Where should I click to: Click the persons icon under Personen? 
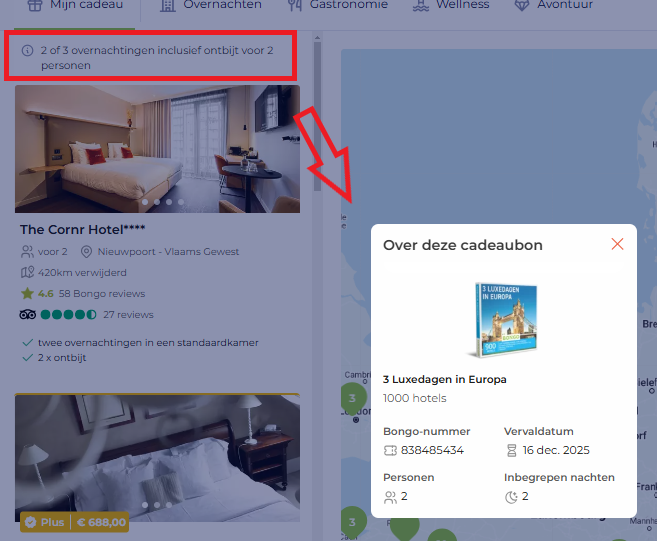click(x=390, y=497)
